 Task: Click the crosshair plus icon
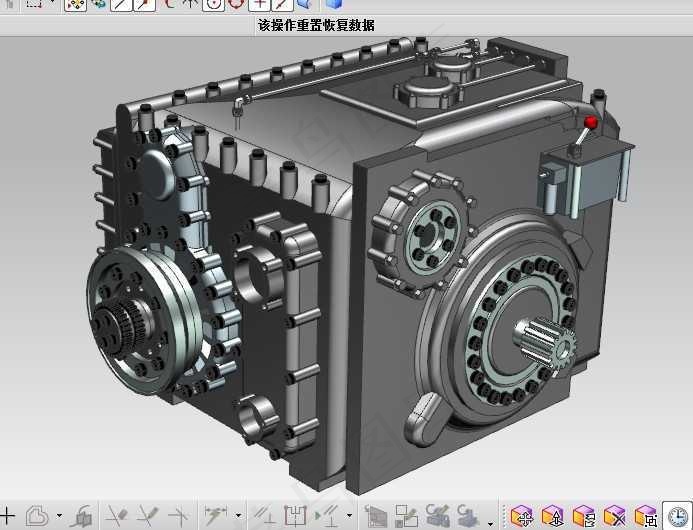7,515
